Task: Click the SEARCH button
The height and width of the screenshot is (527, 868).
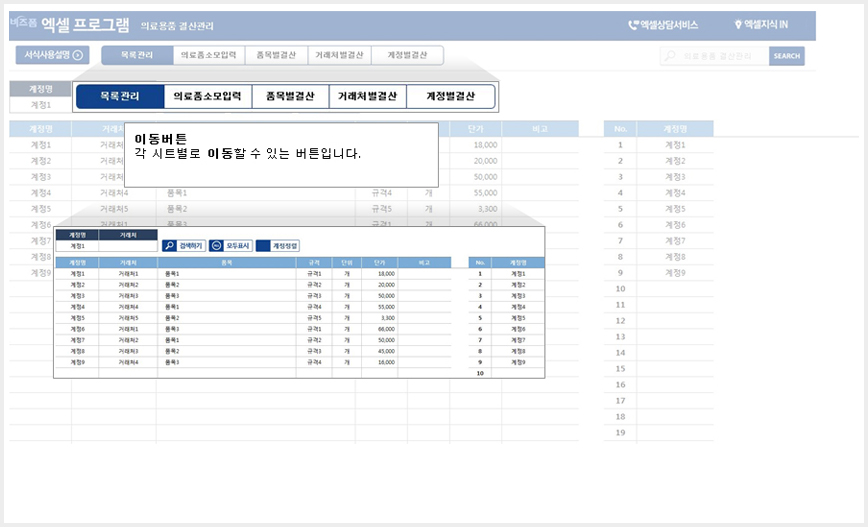Action: [787, 56]
